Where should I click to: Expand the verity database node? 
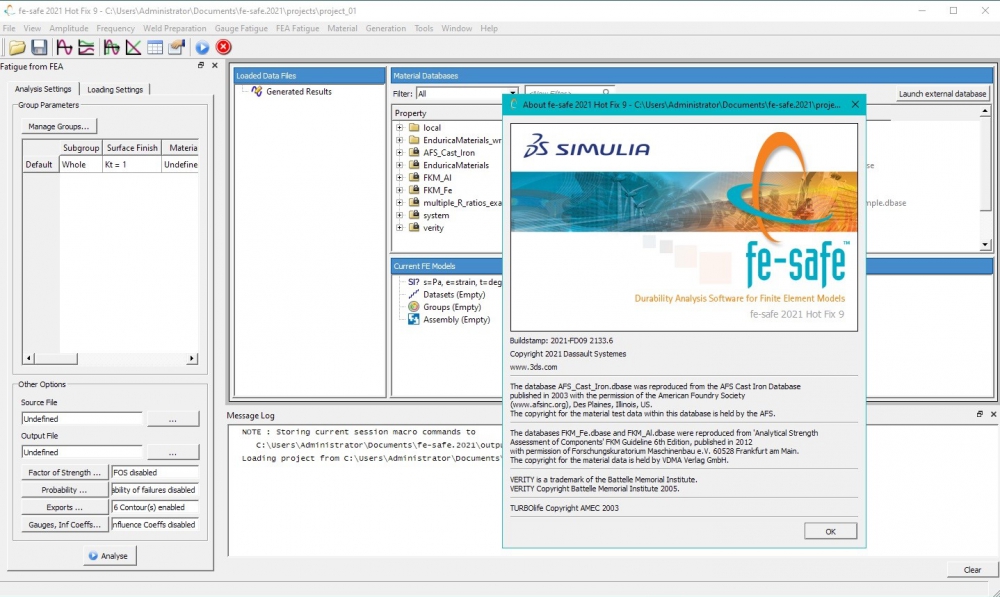[399, 228]
